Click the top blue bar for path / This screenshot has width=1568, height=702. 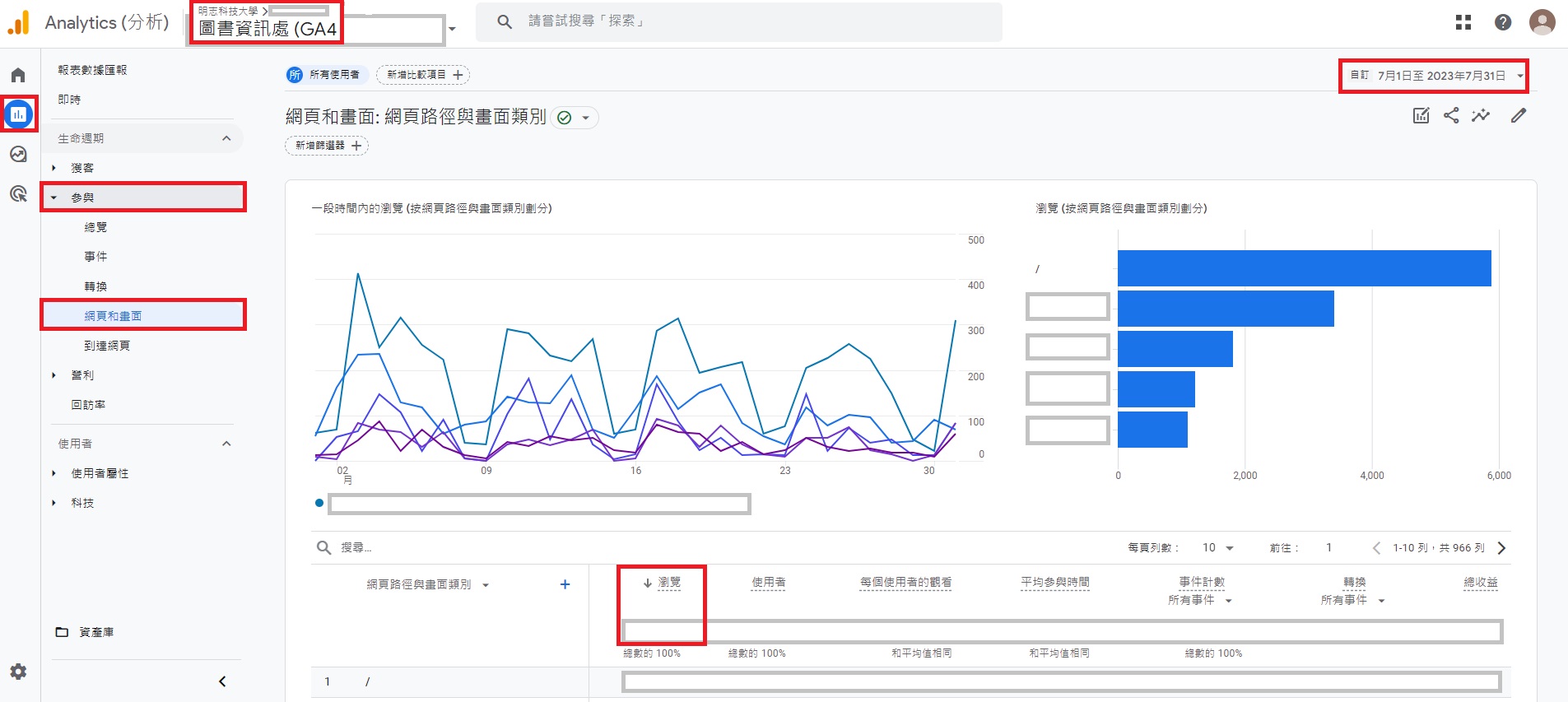(1304, 268)
